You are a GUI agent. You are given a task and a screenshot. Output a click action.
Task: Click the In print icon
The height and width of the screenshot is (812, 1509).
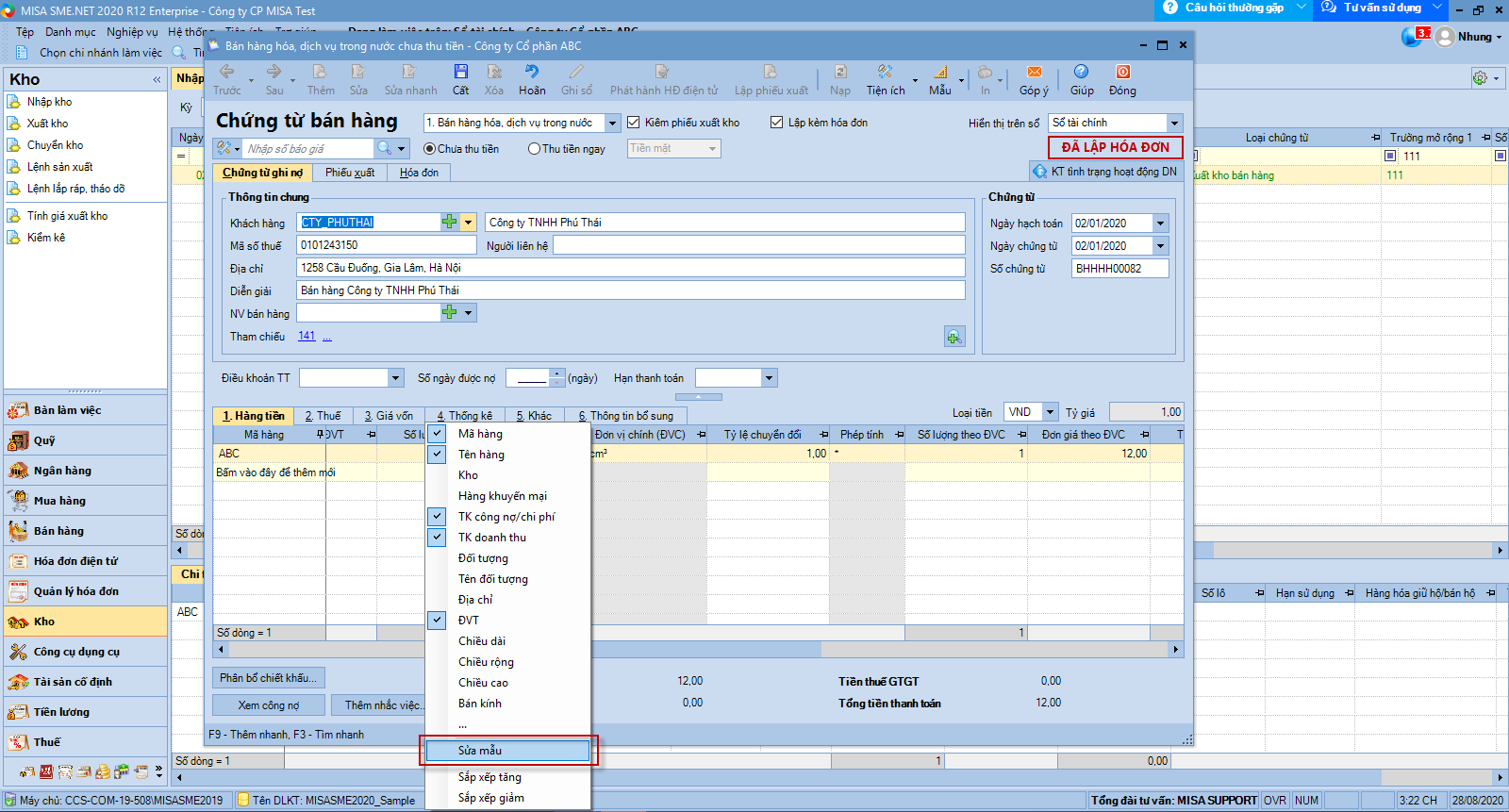[x=985, y=72]
